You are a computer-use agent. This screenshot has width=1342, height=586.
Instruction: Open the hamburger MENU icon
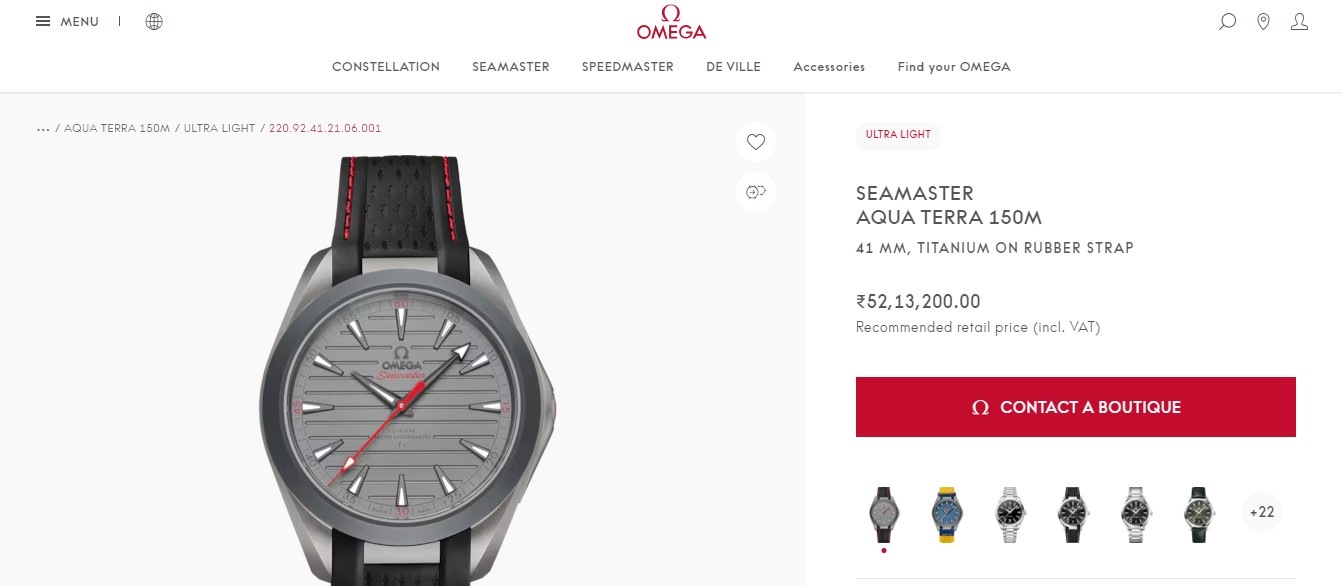[43, 21]
